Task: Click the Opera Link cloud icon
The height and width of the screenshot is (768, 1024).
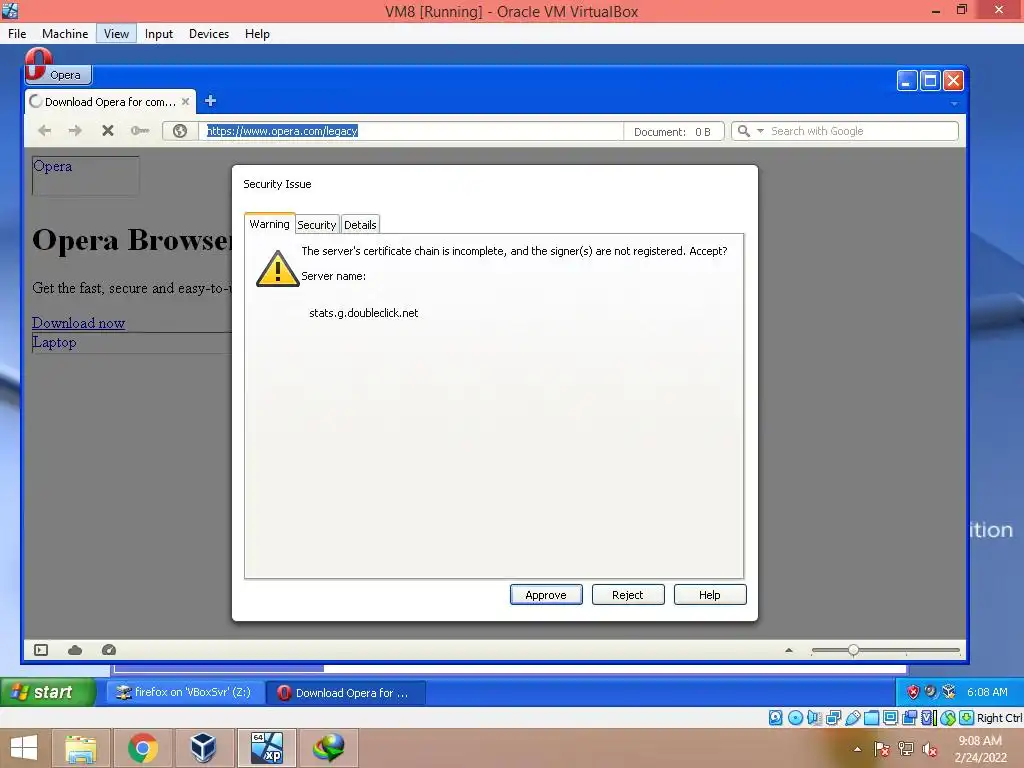Action: [x=75, y=650]
